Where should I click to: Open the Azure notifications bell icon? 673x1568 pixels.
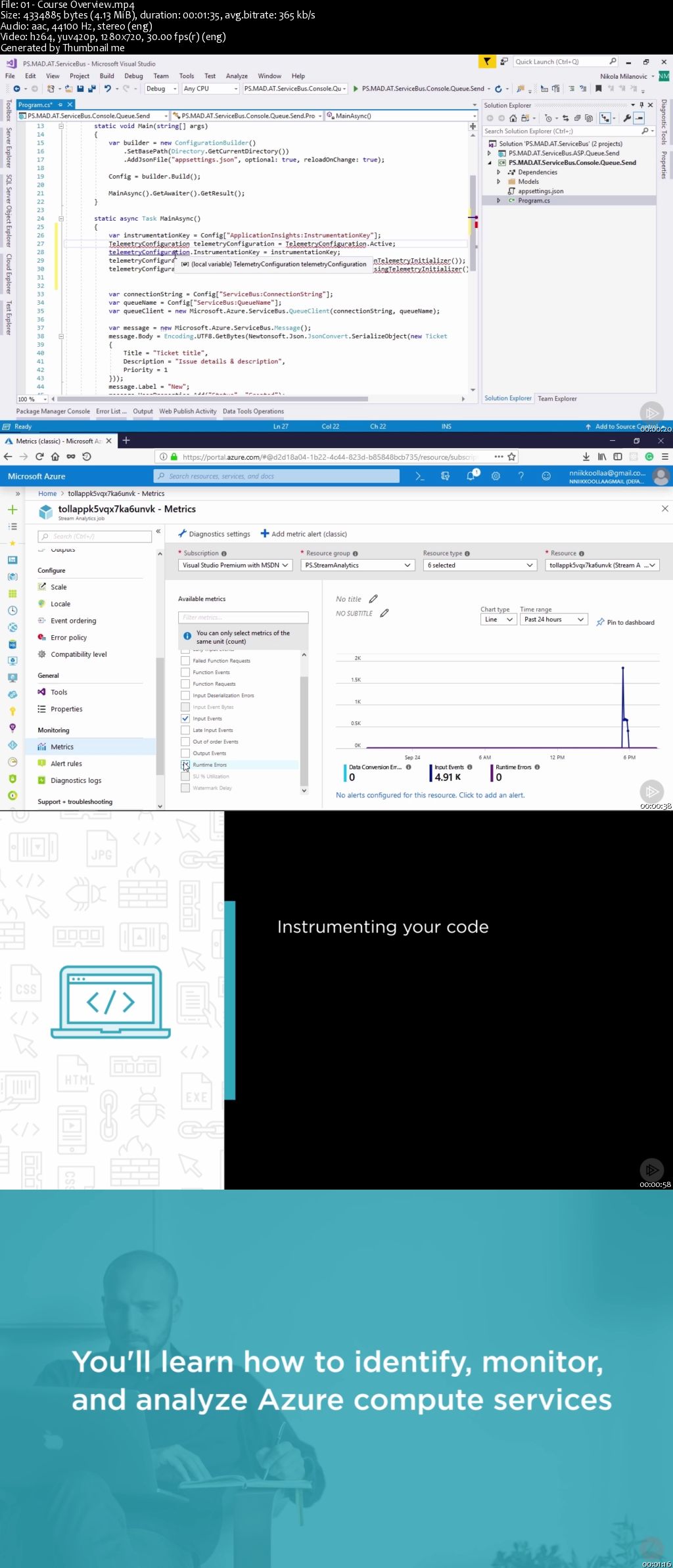click(x=471, y=476)
